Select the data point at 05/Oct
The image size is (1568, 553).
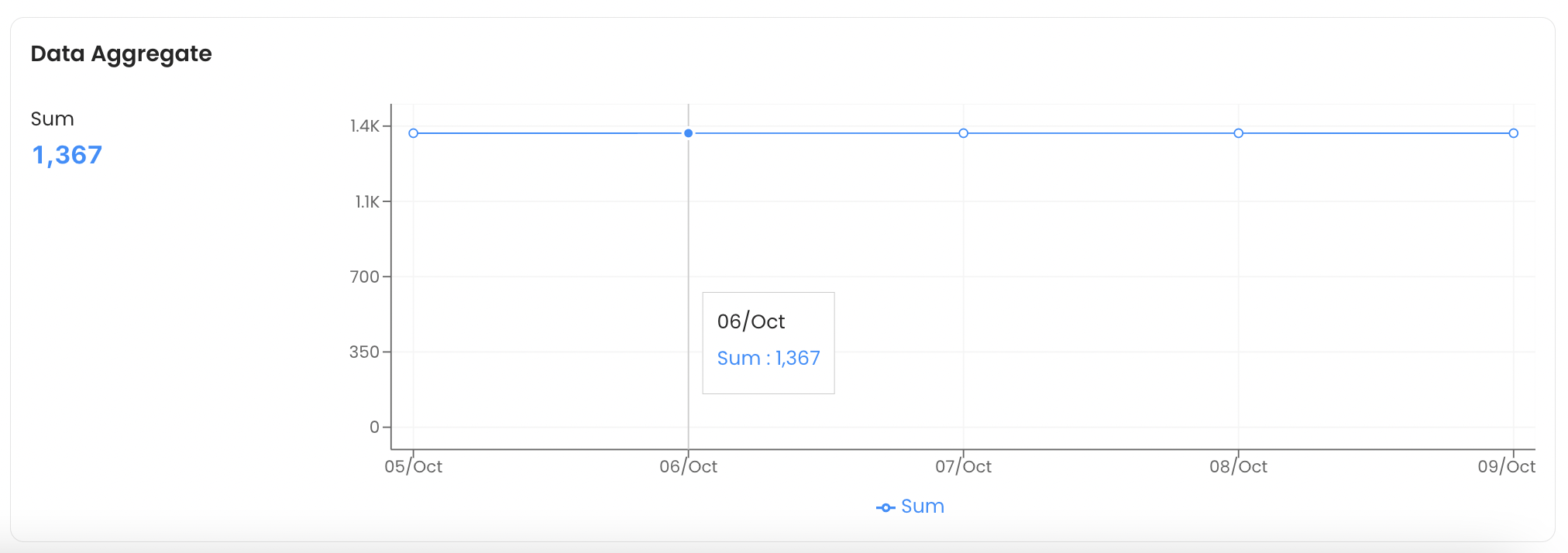pyautogui.click(x=413, y=132)
